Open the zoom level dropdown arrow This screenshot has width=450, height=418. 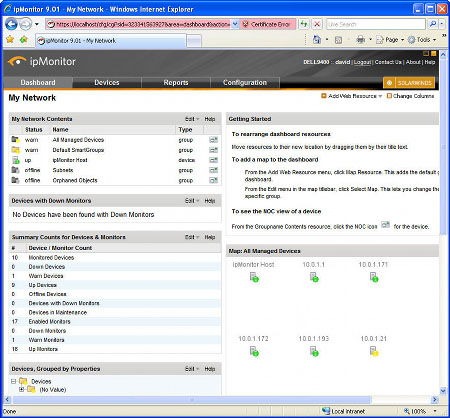435,411
